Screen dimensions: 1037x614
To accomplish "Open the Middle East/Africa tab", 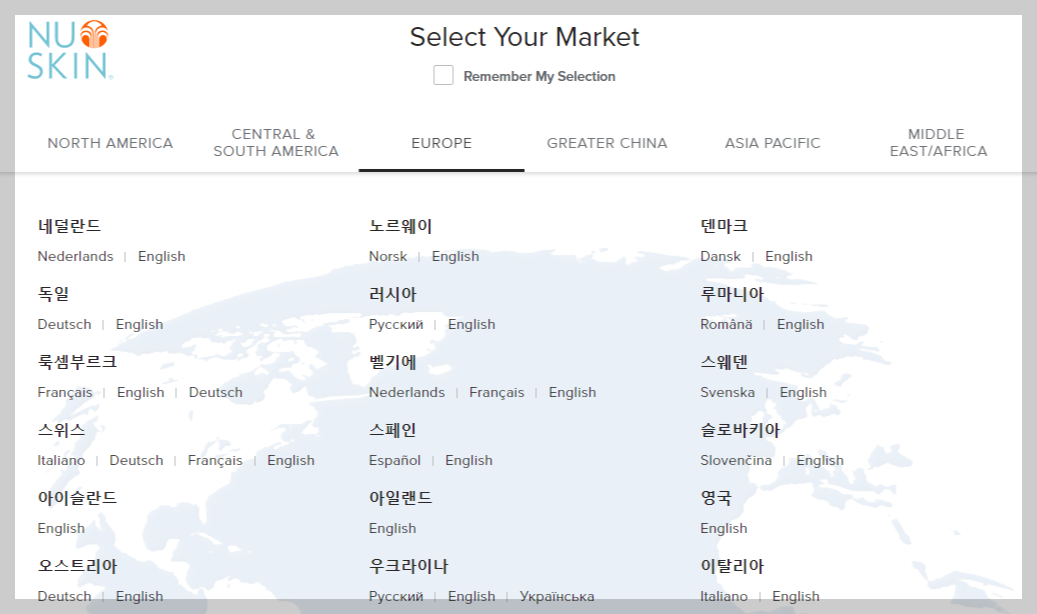I will click(938, 143).
